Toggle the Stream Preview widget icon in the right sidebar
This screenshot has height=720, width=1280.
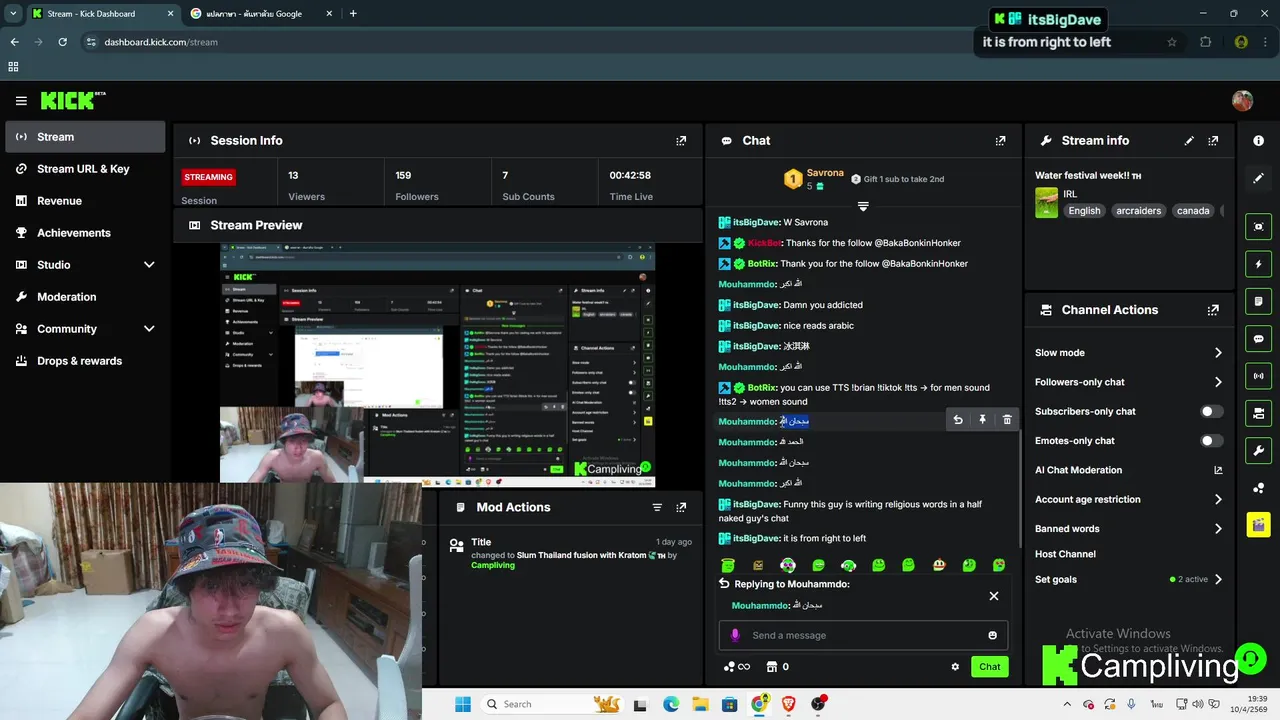1259,227
